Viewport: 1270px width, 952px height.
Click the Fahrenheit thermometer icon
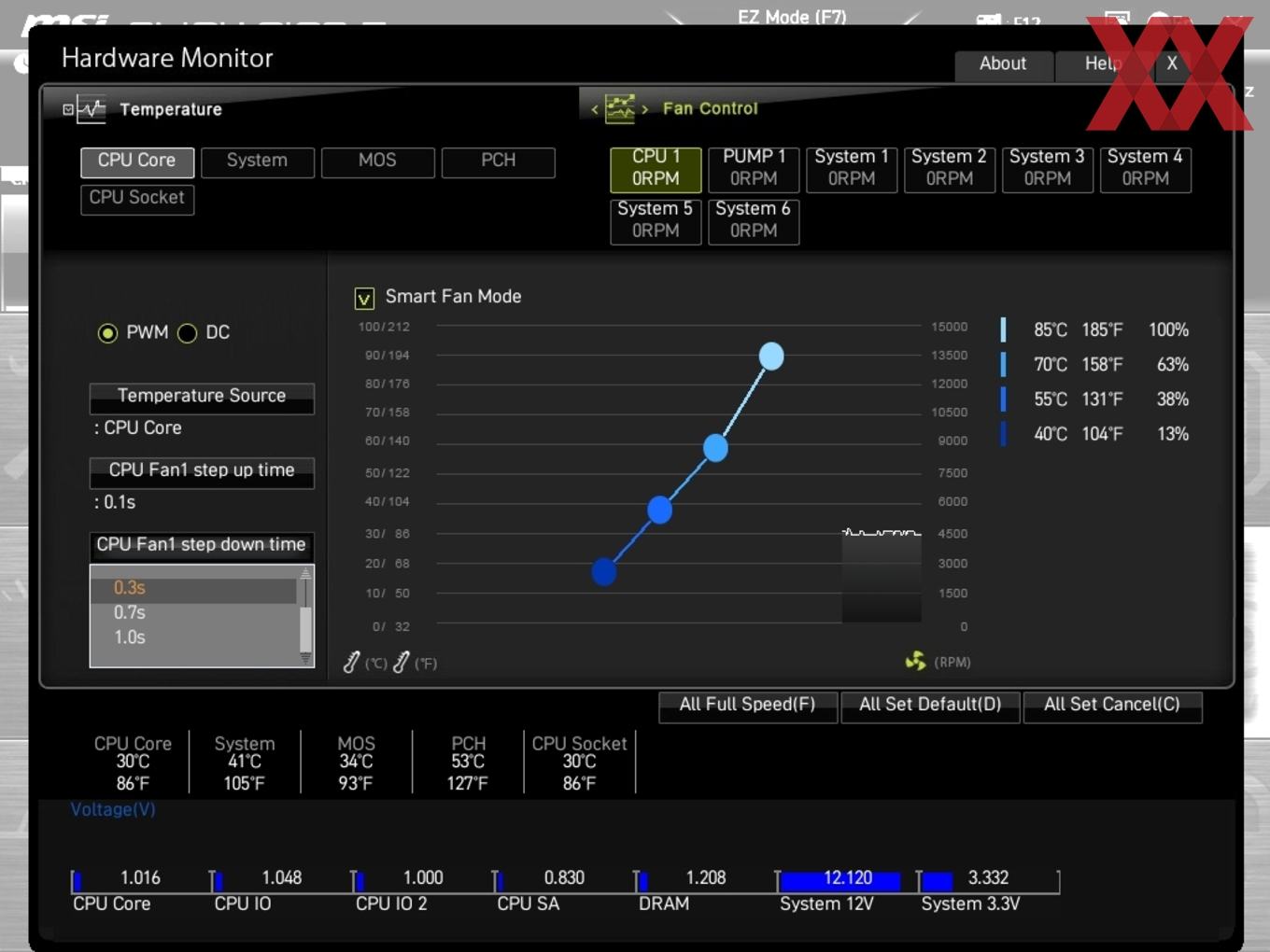(x=402, y=663)
